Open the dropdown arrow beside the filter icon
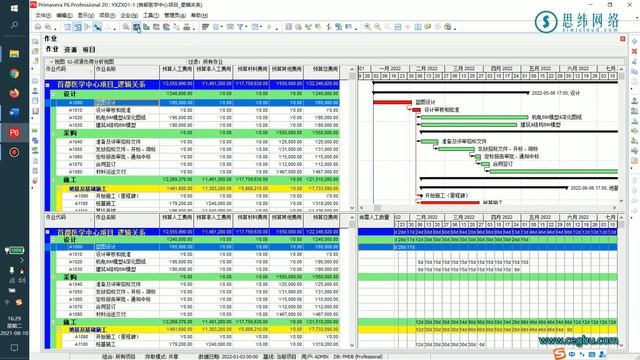 tap(246, 27)
